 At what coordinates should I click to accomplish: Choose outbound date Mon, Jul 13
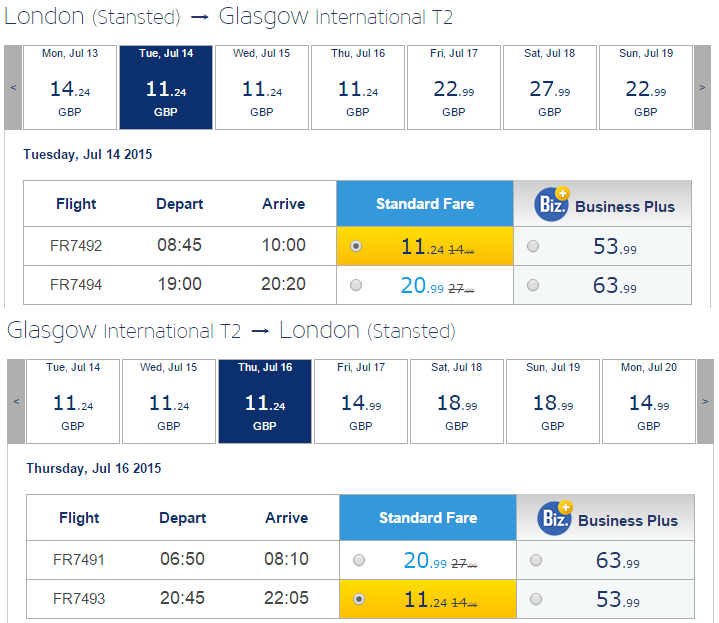point(70,87)
